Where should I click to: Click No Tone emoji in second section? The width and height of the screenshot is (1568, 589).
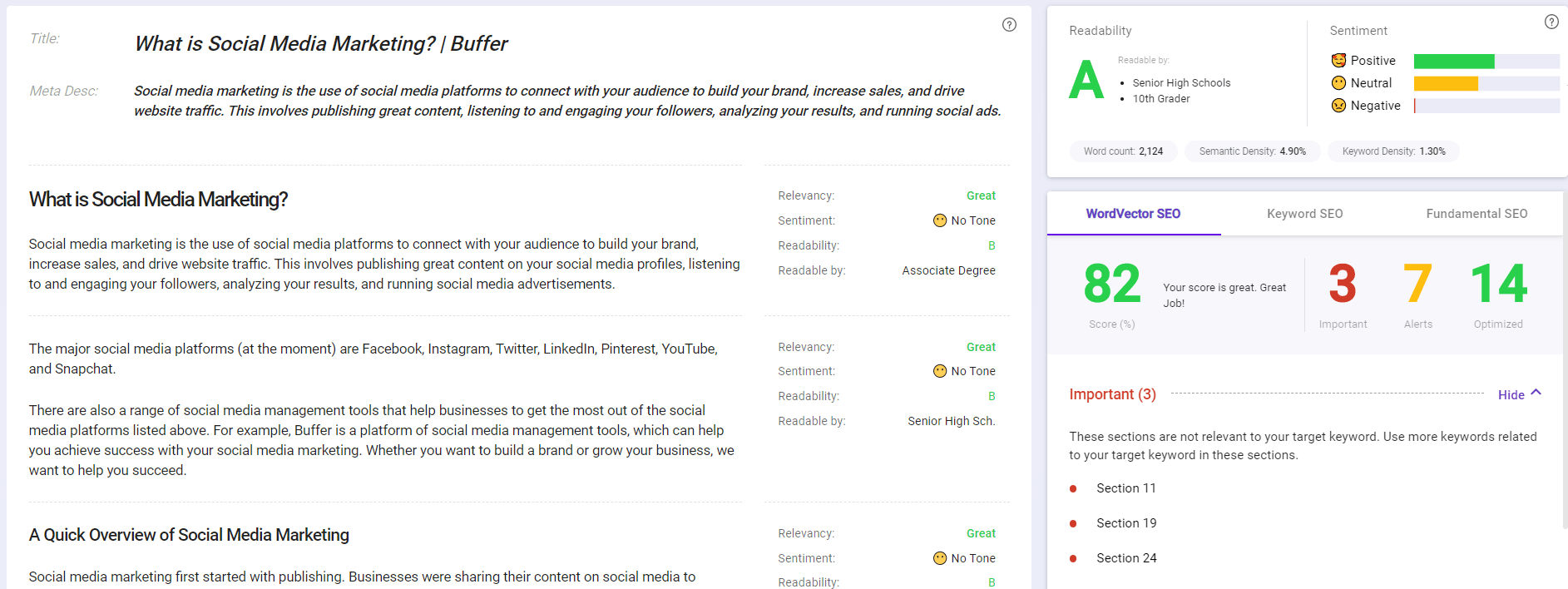pyautogui.click(x=940, y=371)
